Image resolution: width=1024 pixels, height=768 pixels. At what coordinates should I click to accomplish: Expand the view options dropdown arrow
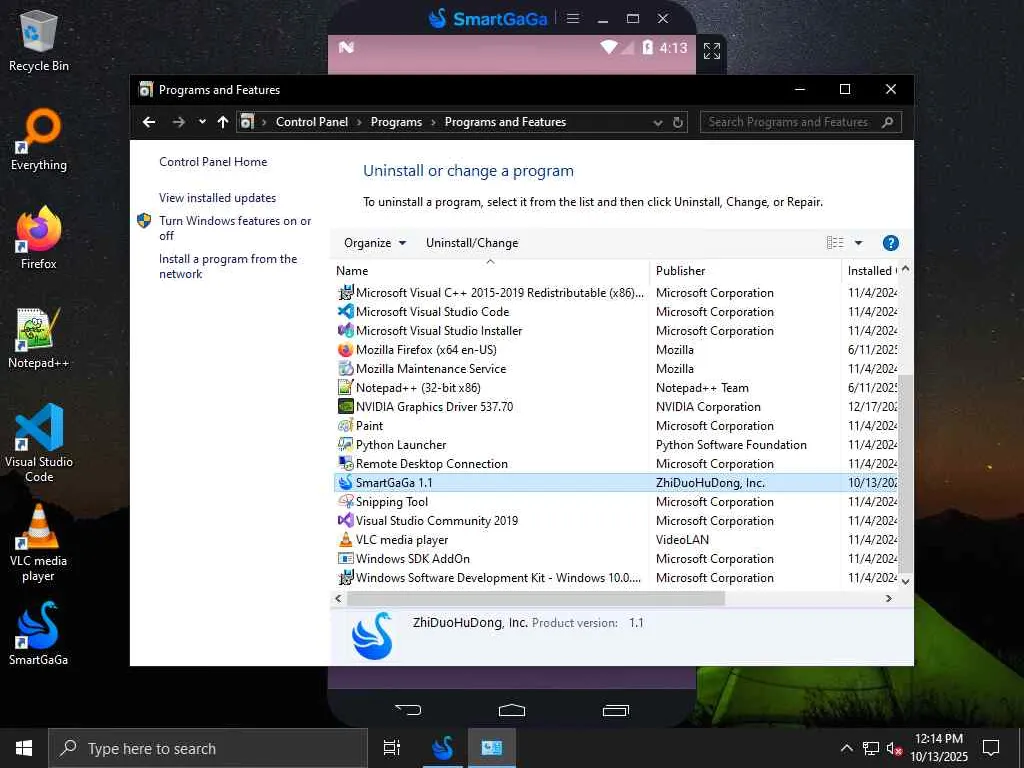[859, 243]
